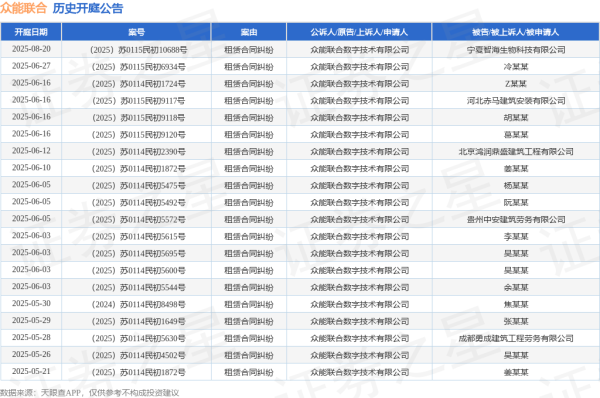This screenshot has height=398, width=600.
Task: Click case number 苏0114民初5630号
Action: click(139, 338)
